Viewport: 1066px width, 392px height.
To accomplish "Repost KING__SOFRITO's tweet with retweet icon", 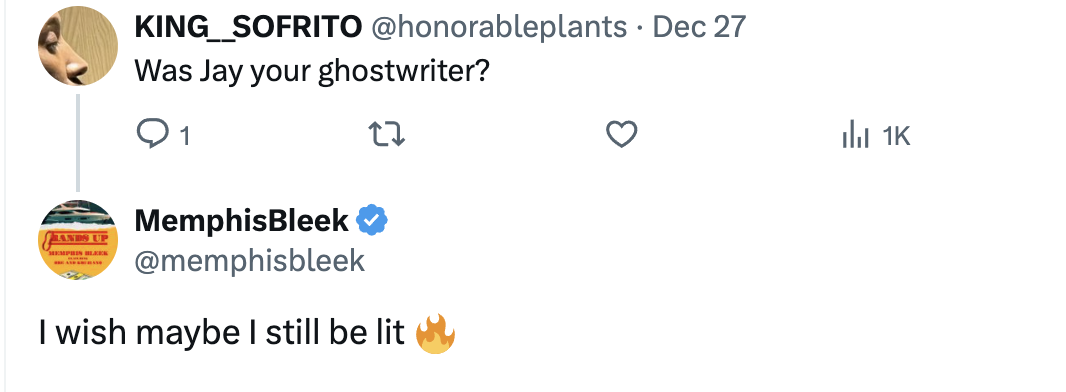I will 387,135.
